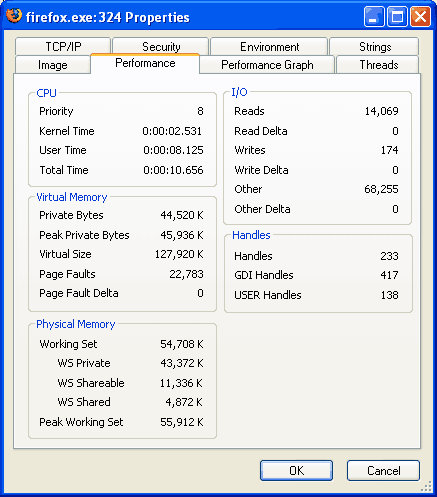Image resolution: width=437 pixels, height=497 pixels.
Task: Switch to the Image tab
Action: coord(53,65)
